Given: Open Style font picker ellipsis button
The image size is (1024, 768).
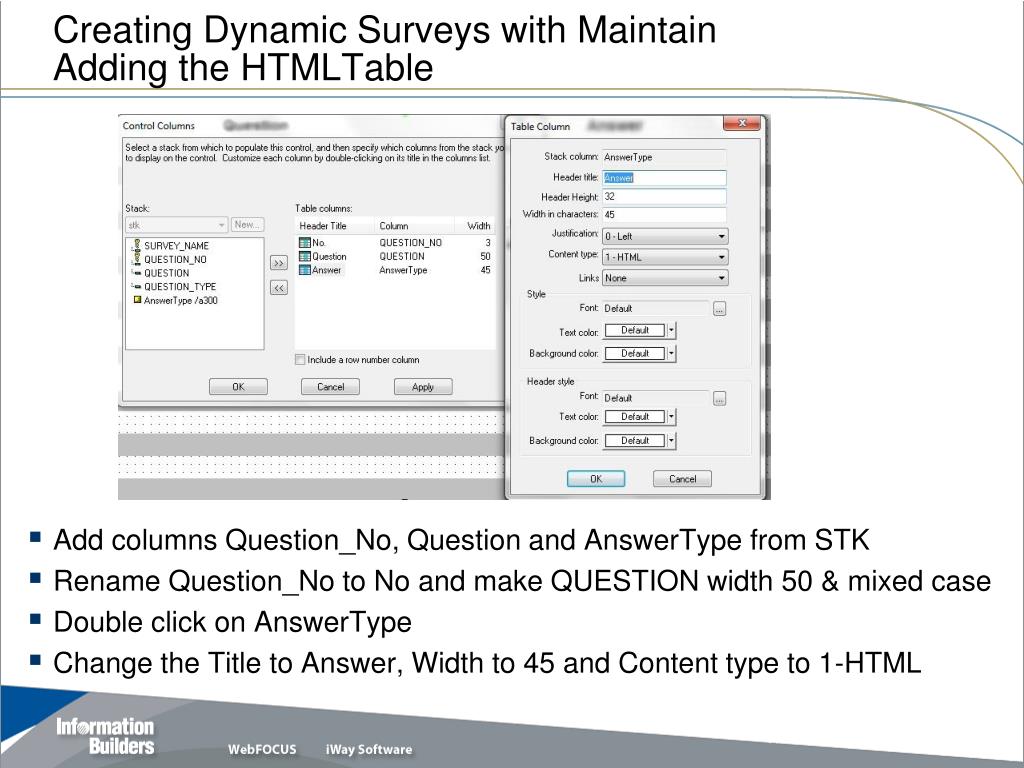Looking at the screenshot, I should 719,309.
